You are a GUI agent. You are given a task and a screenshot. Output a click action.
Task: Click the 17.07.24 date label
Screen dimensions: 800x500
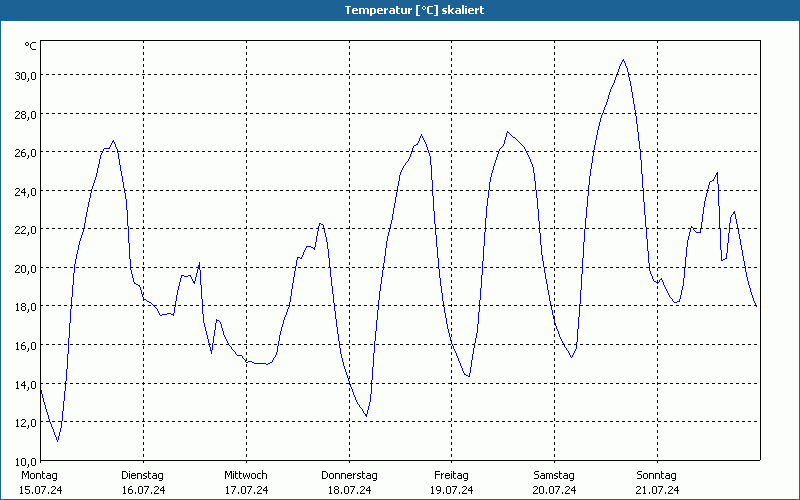click(246, 490)
